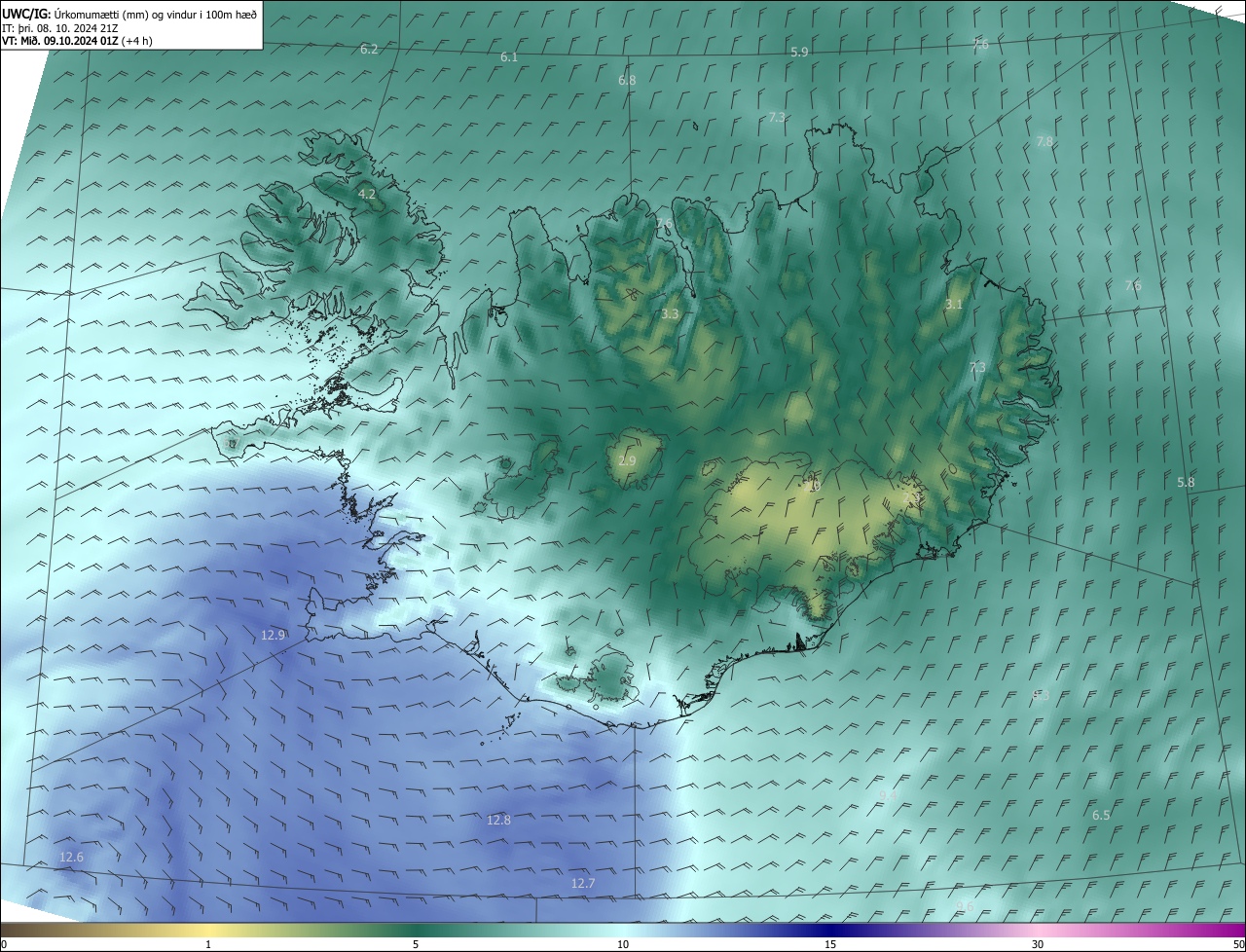Click the 7.8 value label

click(x=1044, y=141)
